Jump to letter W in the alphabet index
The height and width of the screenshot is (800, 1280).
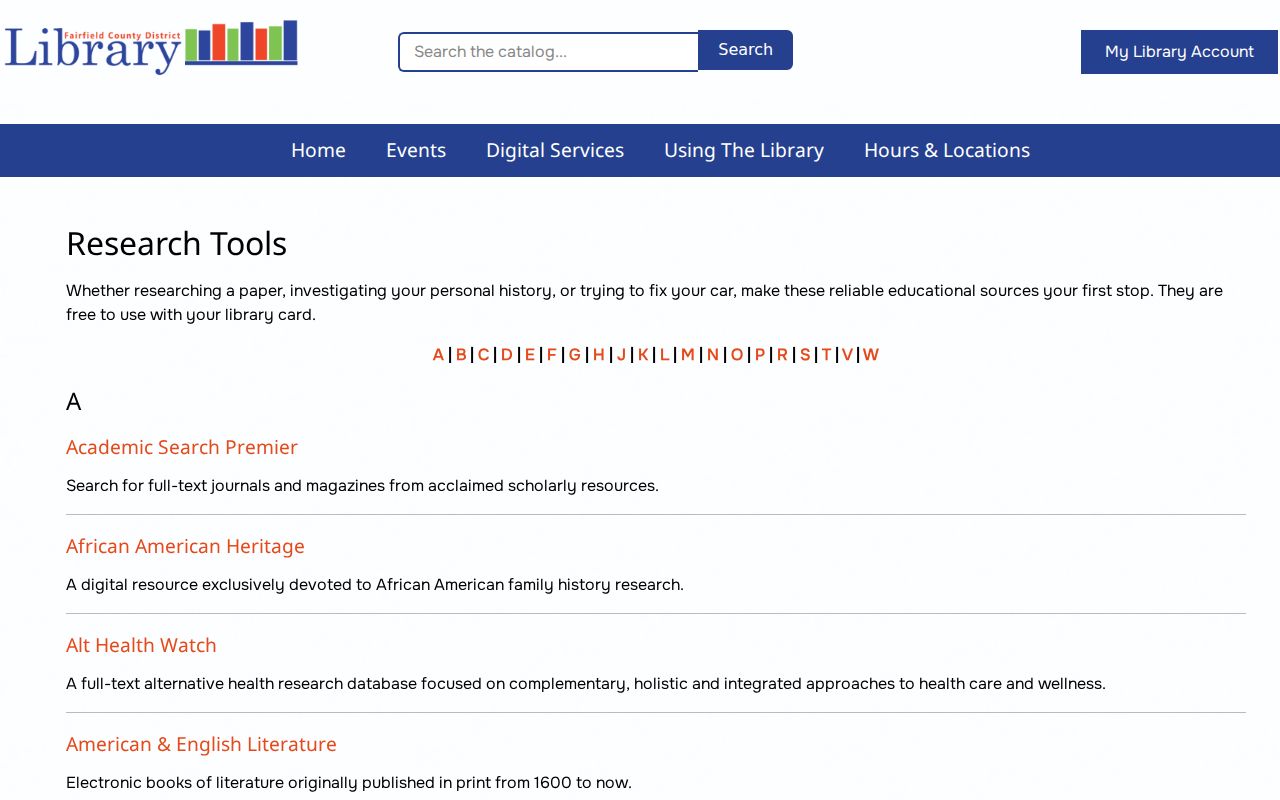tap(871, 355)
